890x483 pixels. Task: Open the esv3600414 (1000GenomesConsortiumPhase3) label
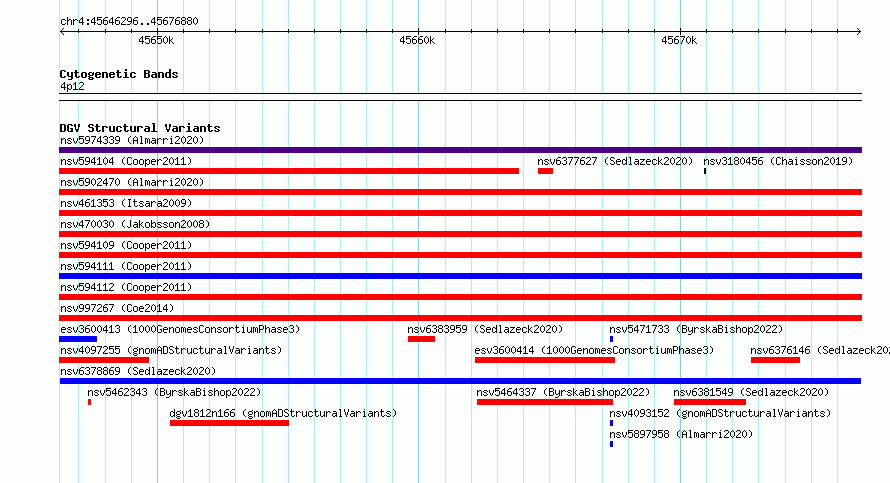click(x=594, y=350)
